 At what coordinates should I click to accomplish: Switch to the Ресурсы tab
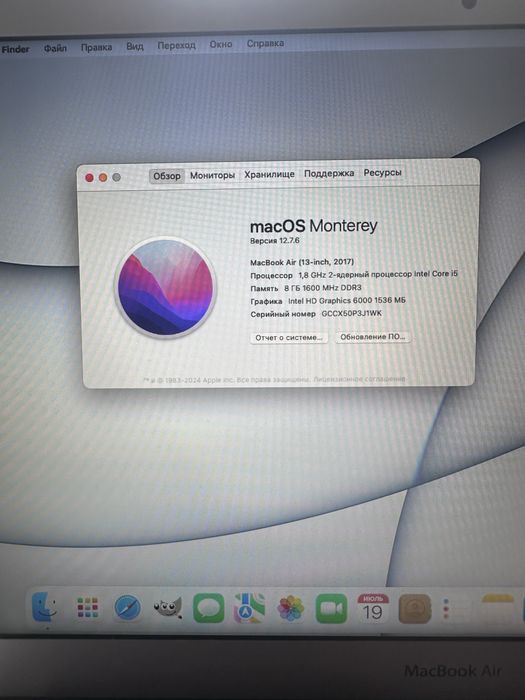382,172
